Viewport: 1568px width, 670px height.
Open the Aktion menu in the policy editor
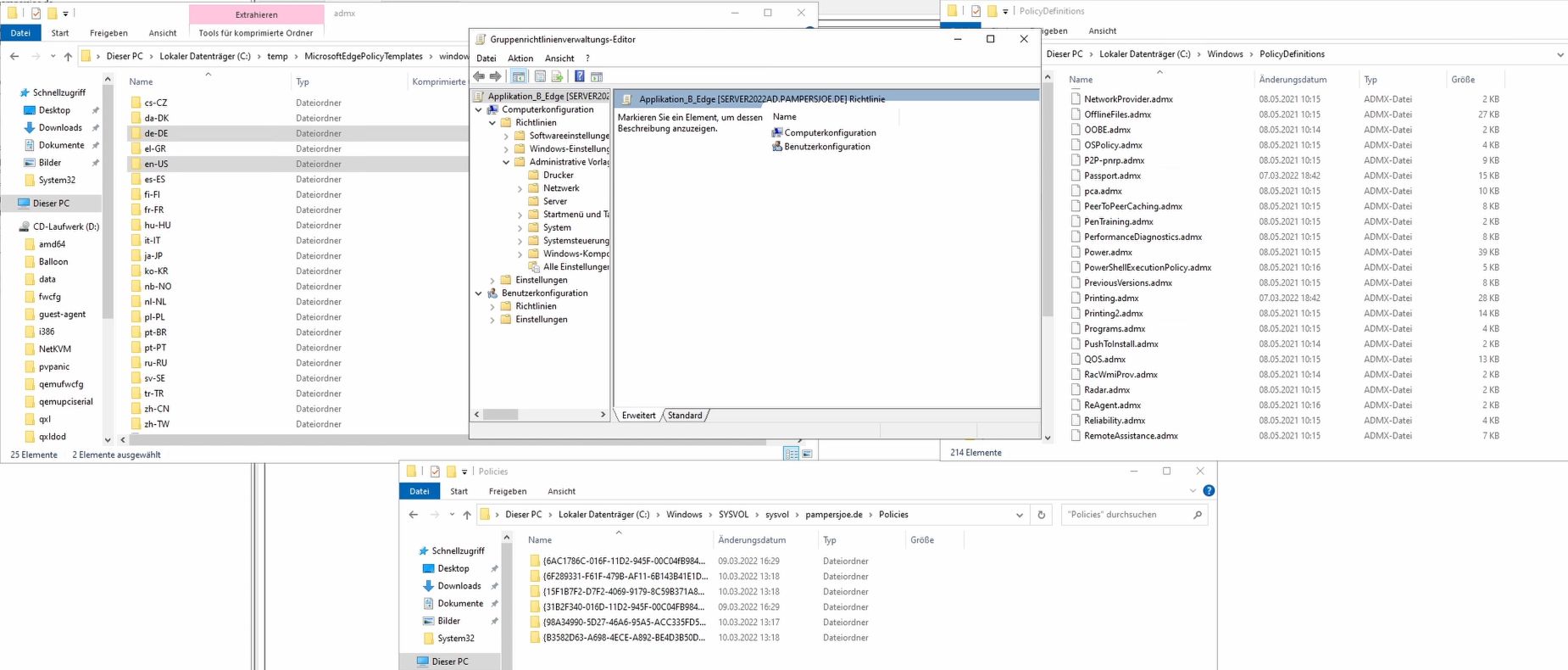[520, 59]
